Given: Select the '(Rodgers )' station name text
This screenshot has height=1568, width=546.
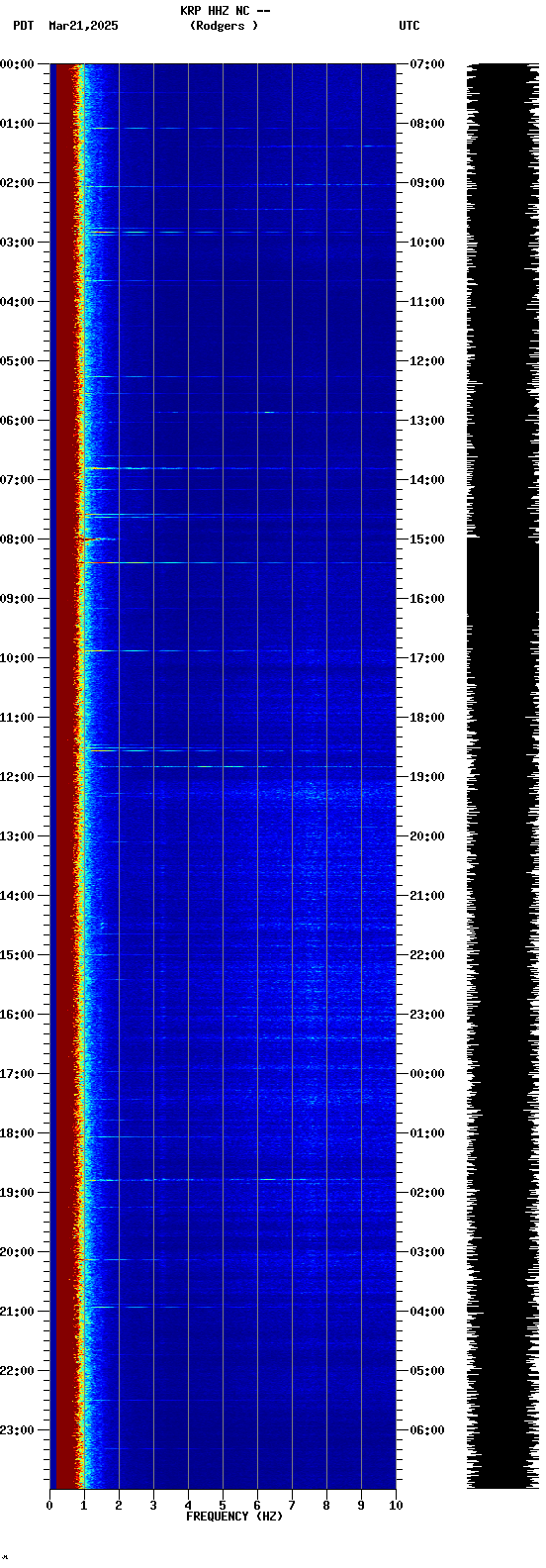Looking at the screenshot, I should 225,26.
